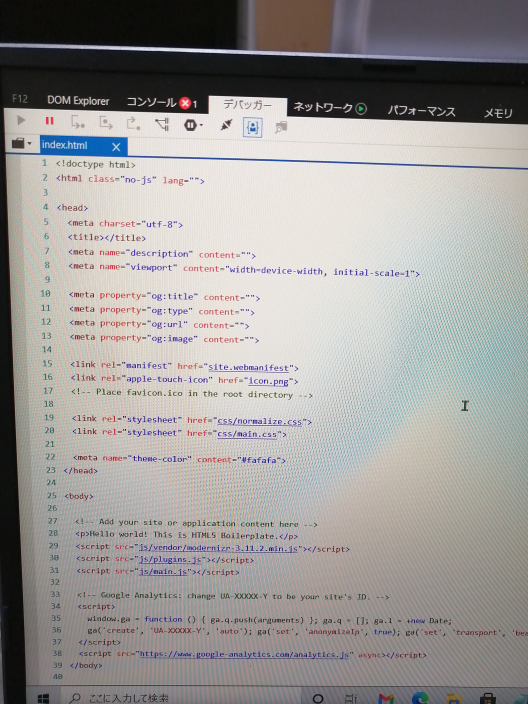The height and width of the screenshot is (704, 528).
Task: Click the </head> closing tag
Action: click(80, 470)
